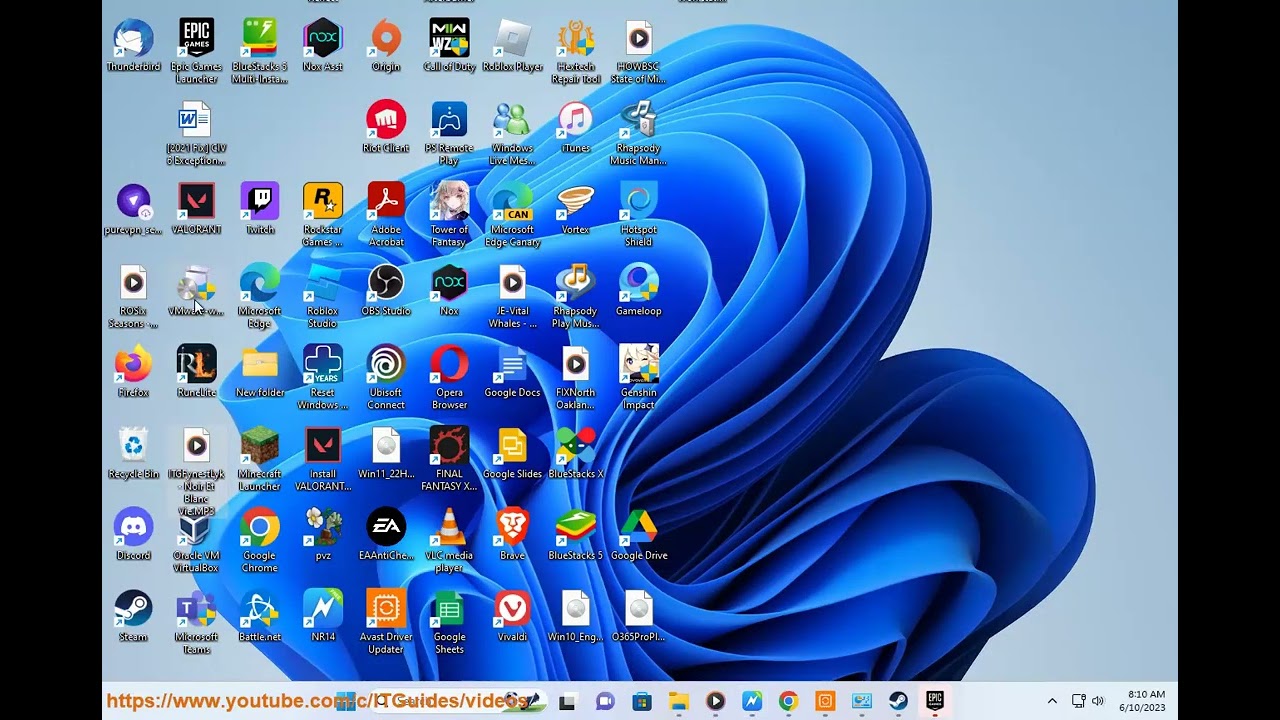Select the Microsoft Teams shortcut
The width and height of the screenshot is (1280, 720).
click(196, 621)
